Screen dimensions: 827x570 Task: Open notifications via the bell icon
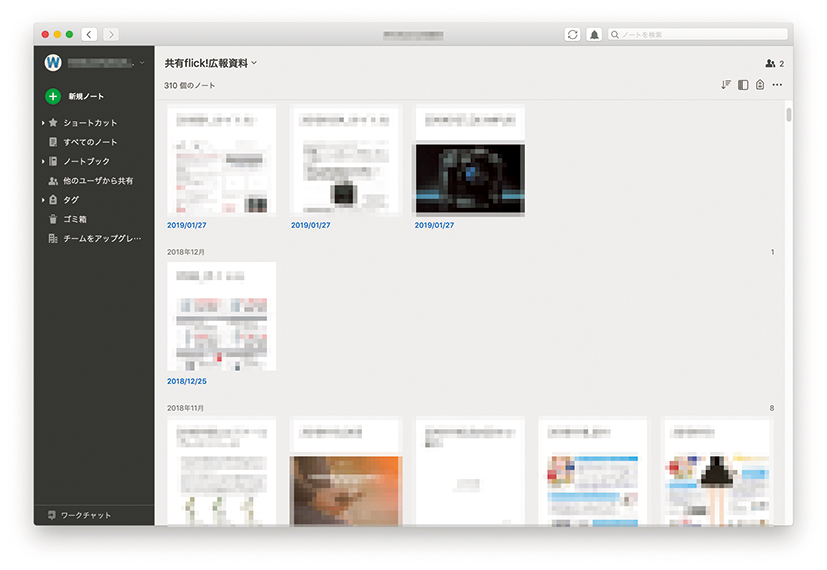594,34
